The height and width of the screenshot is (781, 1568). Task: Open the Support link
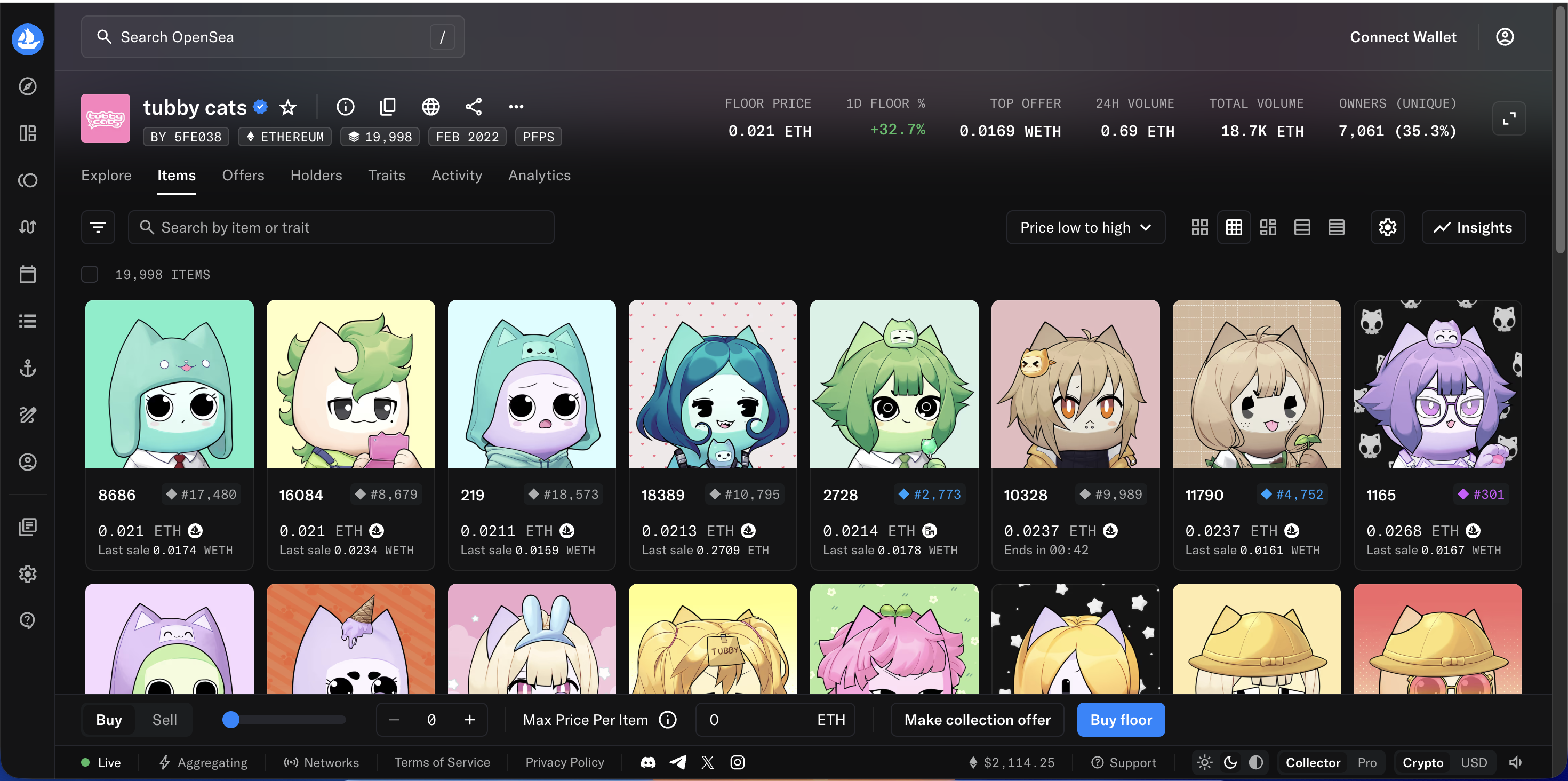pyautogui.click(x=1124, y=763)
